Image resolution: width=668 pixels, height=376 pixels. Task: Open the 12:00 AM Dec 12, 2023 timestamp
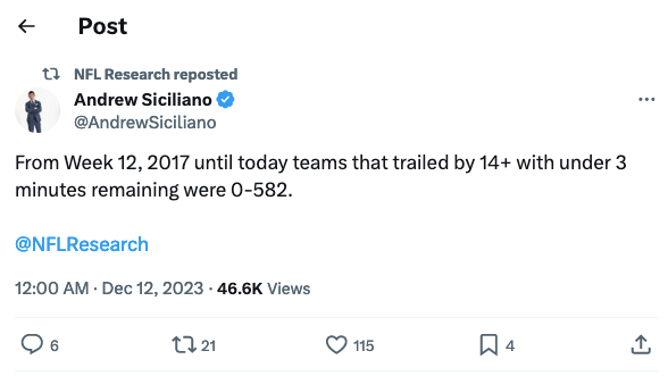click(109, 288)
